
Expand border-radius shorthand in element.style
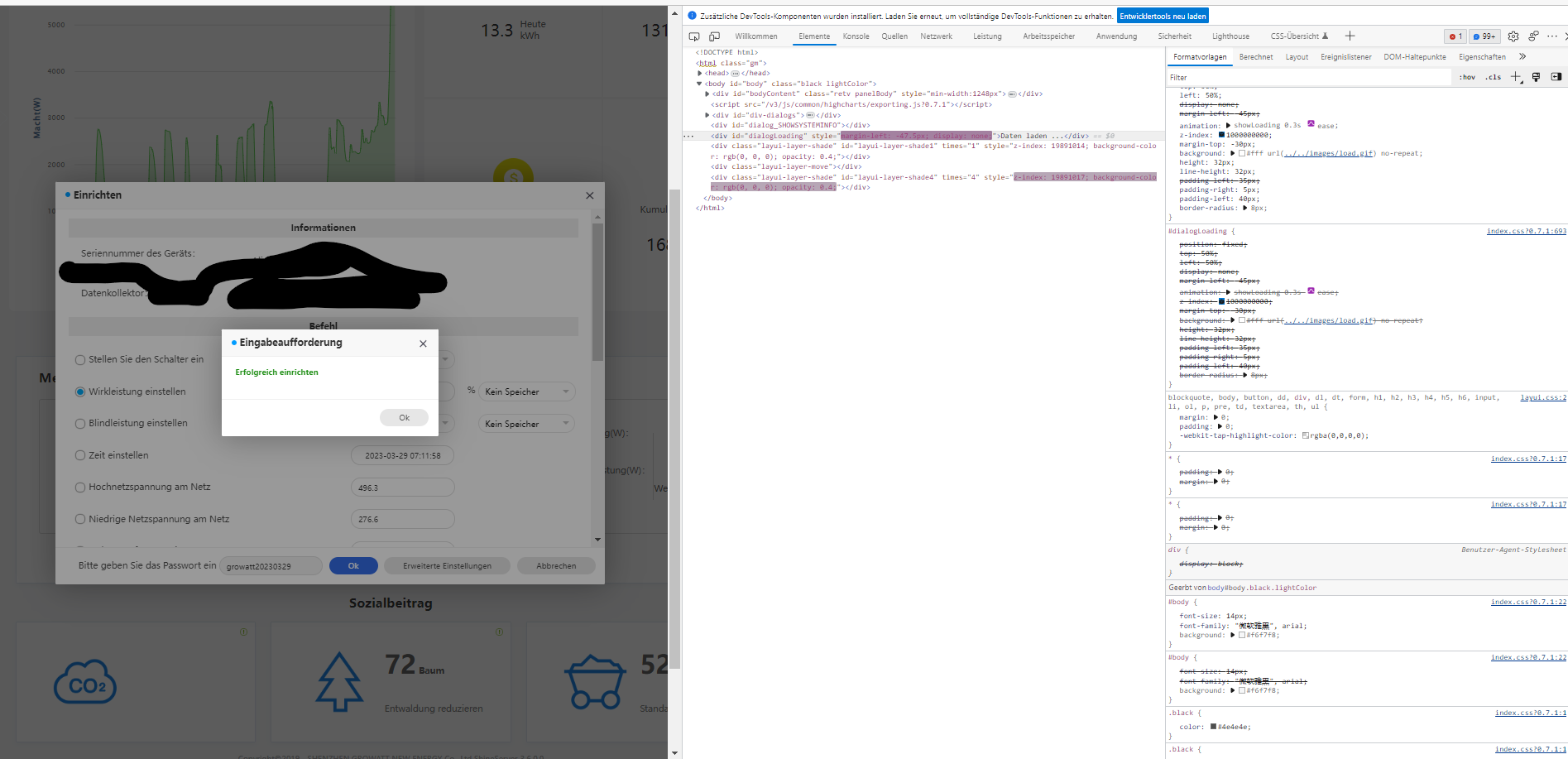[1246, 208]
